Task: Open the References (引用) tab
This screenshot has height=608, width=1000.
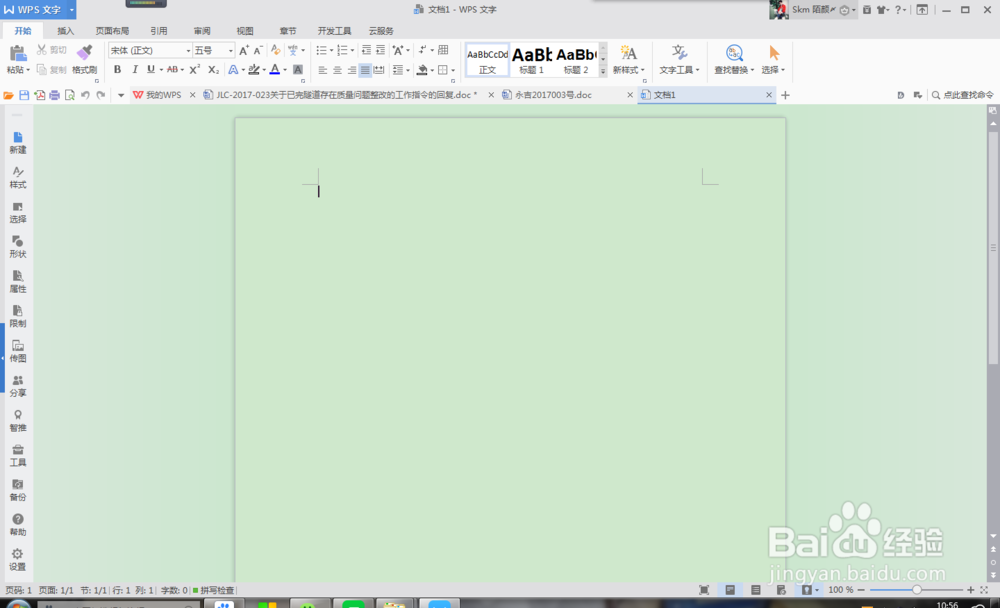Action: coord(159,31)
